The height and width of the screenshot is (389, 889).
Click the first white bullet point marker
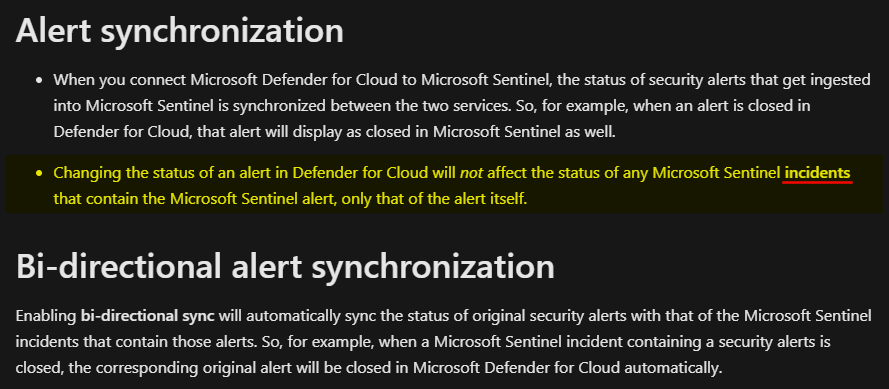39,80
